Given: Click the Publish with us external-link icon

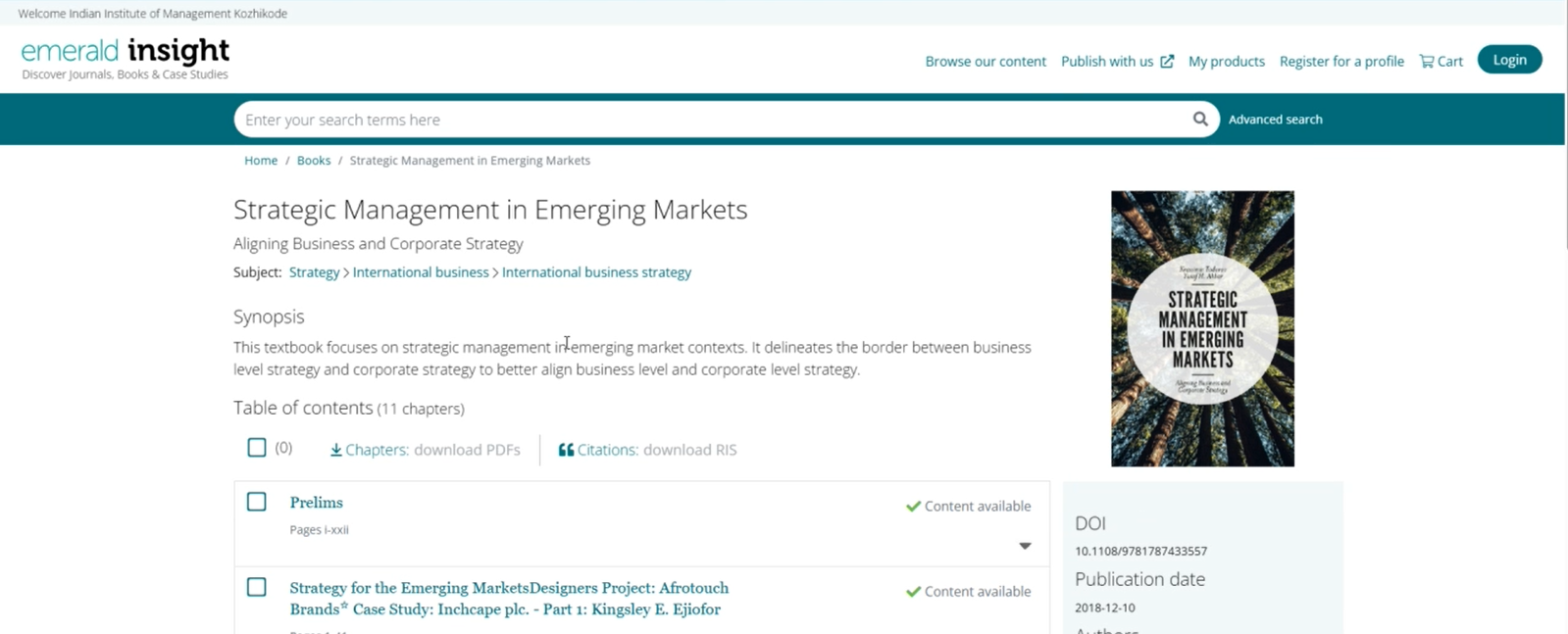Looking at the screenshot, I should coord(1167,62).
